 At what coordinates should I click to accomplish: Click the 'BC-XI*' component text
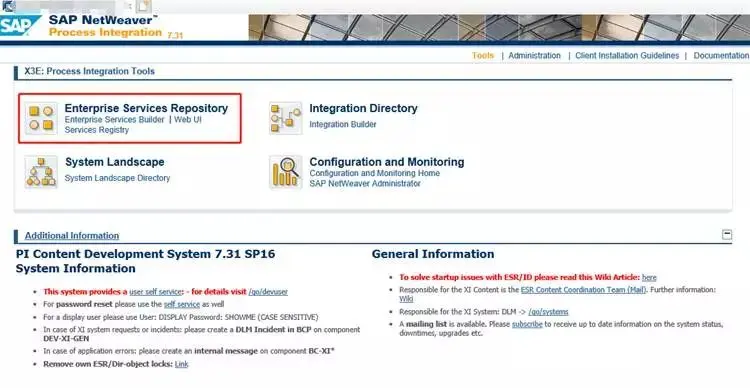[321, 351]
